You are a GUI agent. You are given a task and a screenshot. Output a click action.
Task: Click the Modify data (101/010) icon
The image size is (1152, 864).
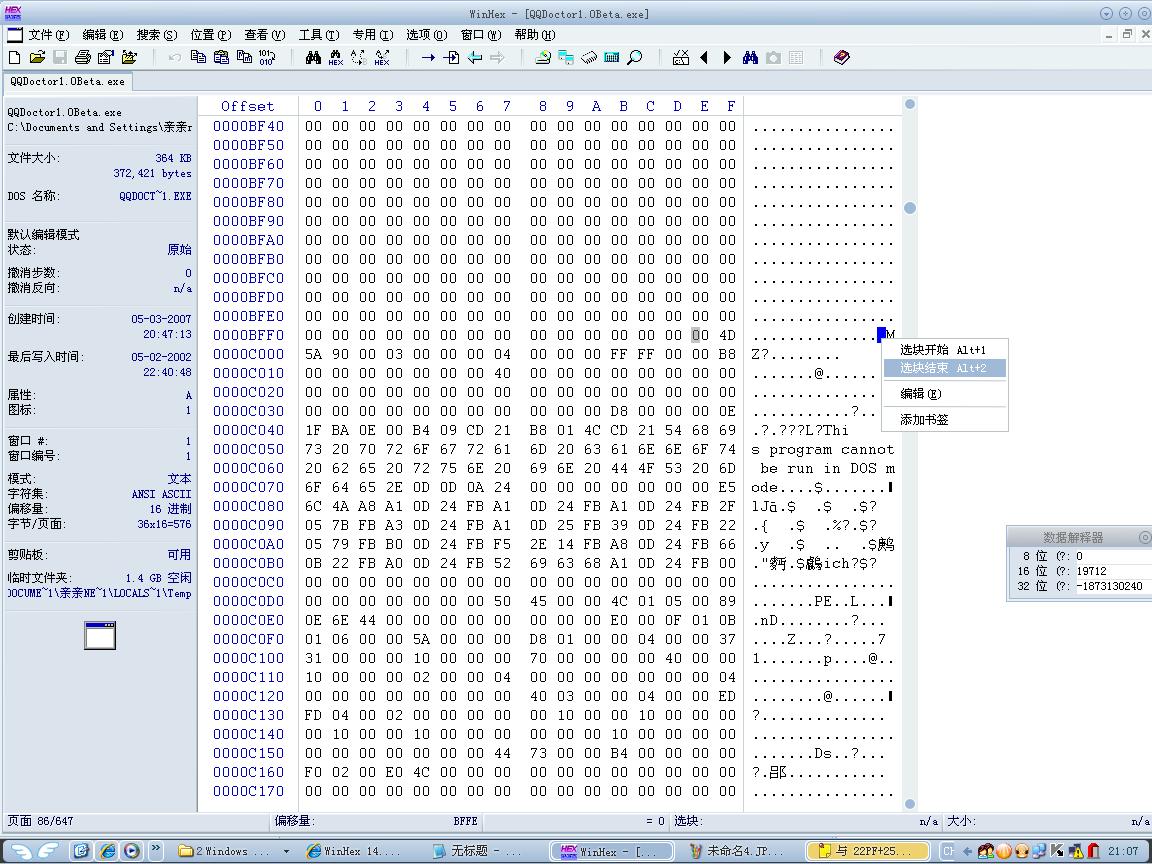click(267, 57)
